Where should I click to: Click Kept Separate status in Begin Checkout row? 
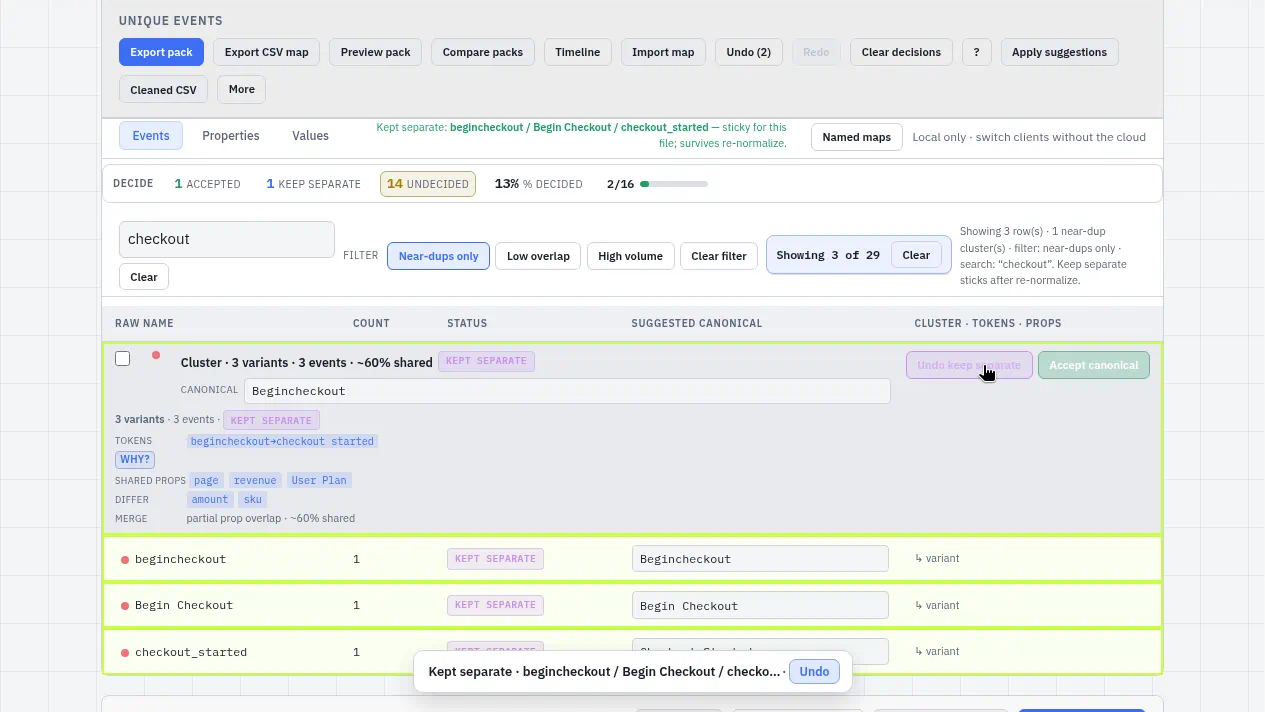[x=495, y=604]
